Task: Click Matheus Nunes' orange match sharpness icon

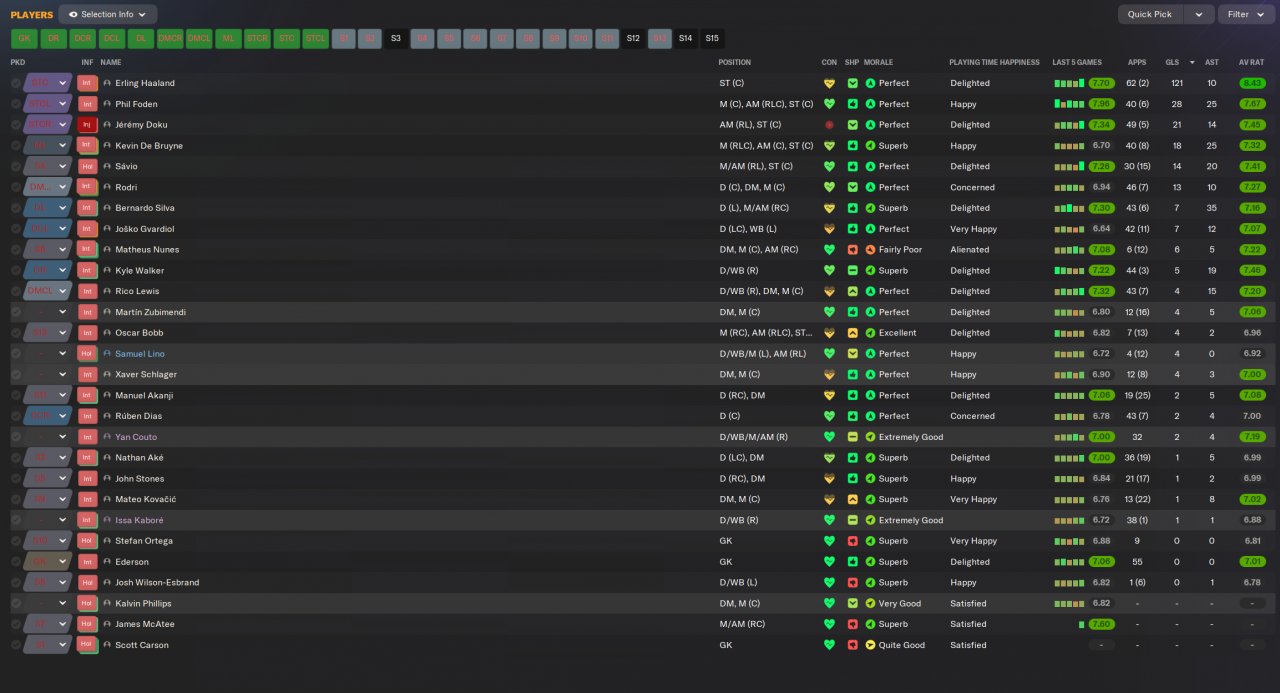Action: pos(852,250)
